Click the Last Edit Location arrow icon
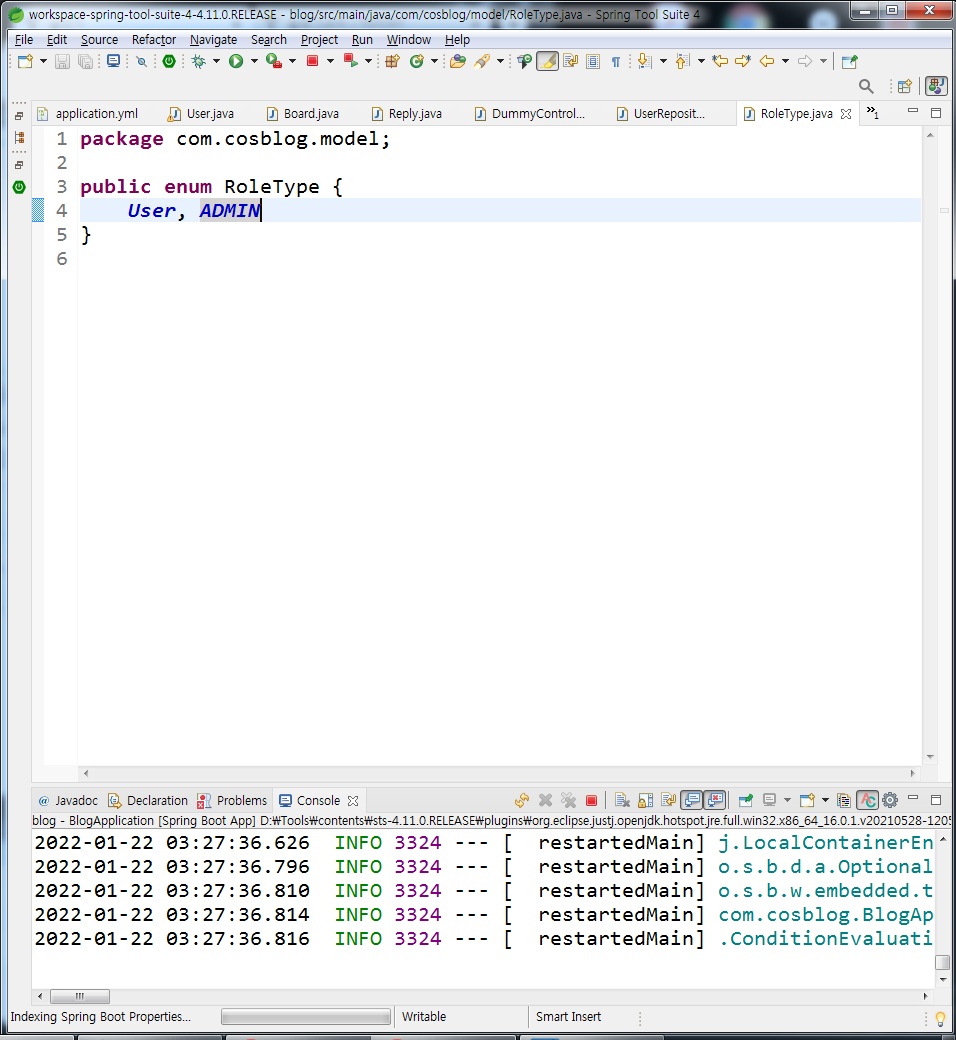The height and width of the screenshot is (1040, 956). tap(720, 62)
